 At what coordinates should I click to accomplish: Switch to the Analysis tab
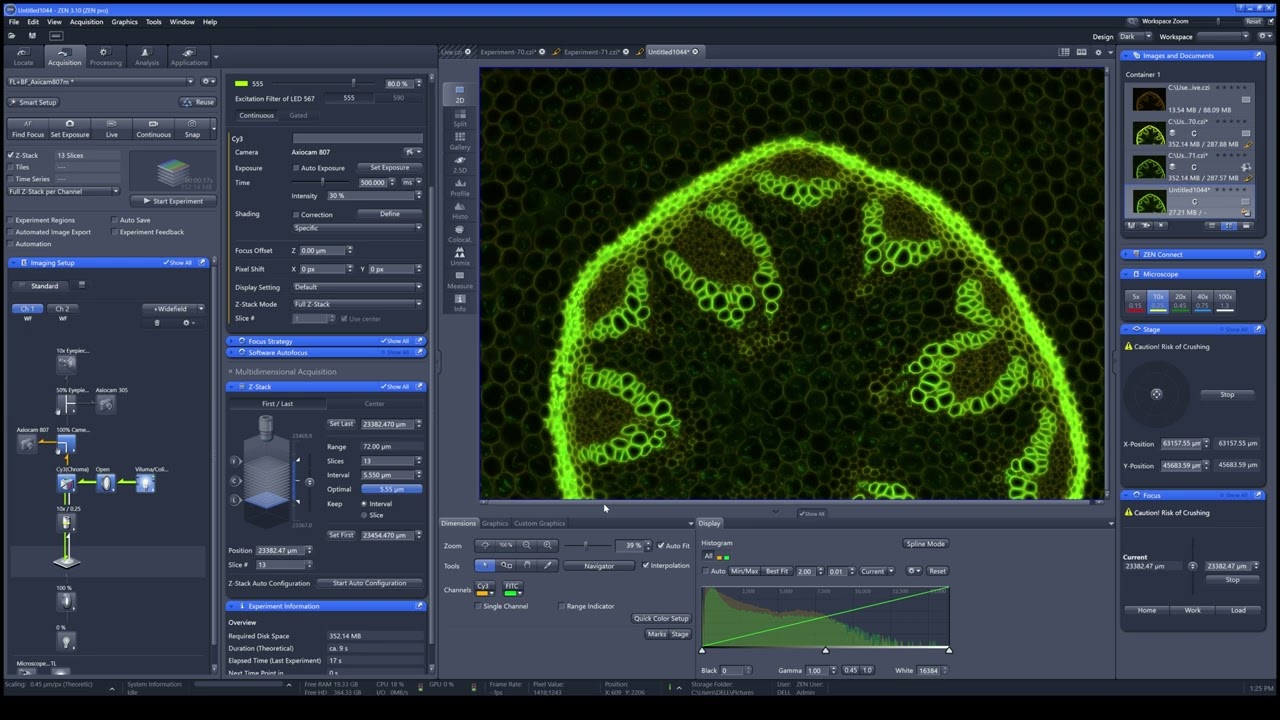pos(146,57)
